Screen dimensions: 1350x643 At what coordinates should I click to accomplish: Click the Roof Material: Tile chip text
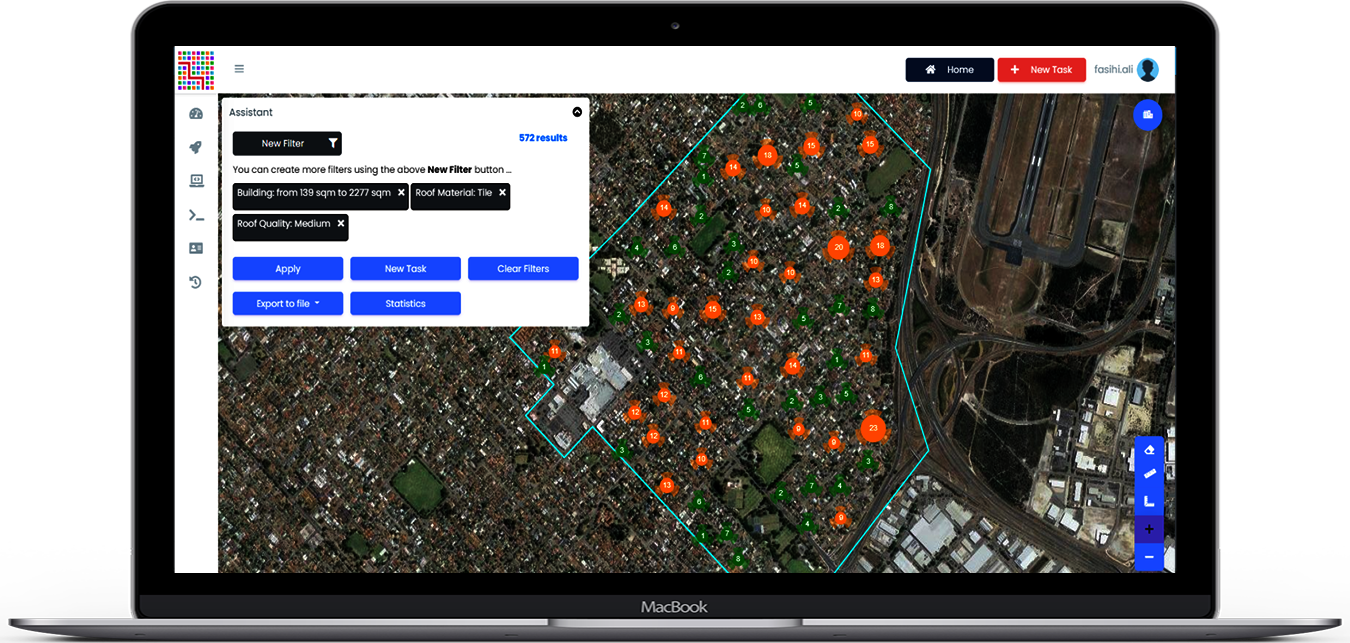(454, 192)
